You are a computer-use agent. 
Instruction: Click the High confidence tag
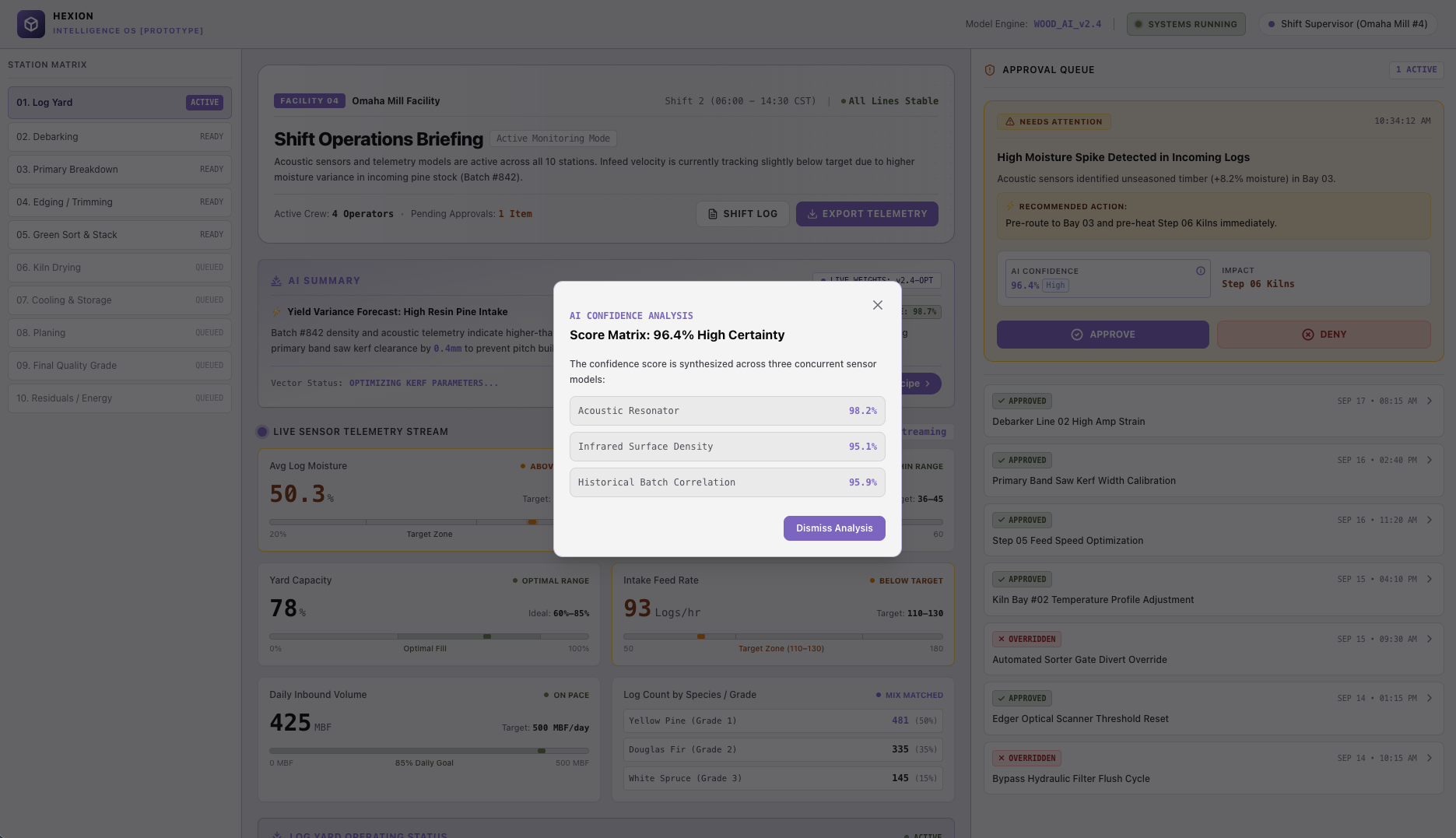point(1055,286)
